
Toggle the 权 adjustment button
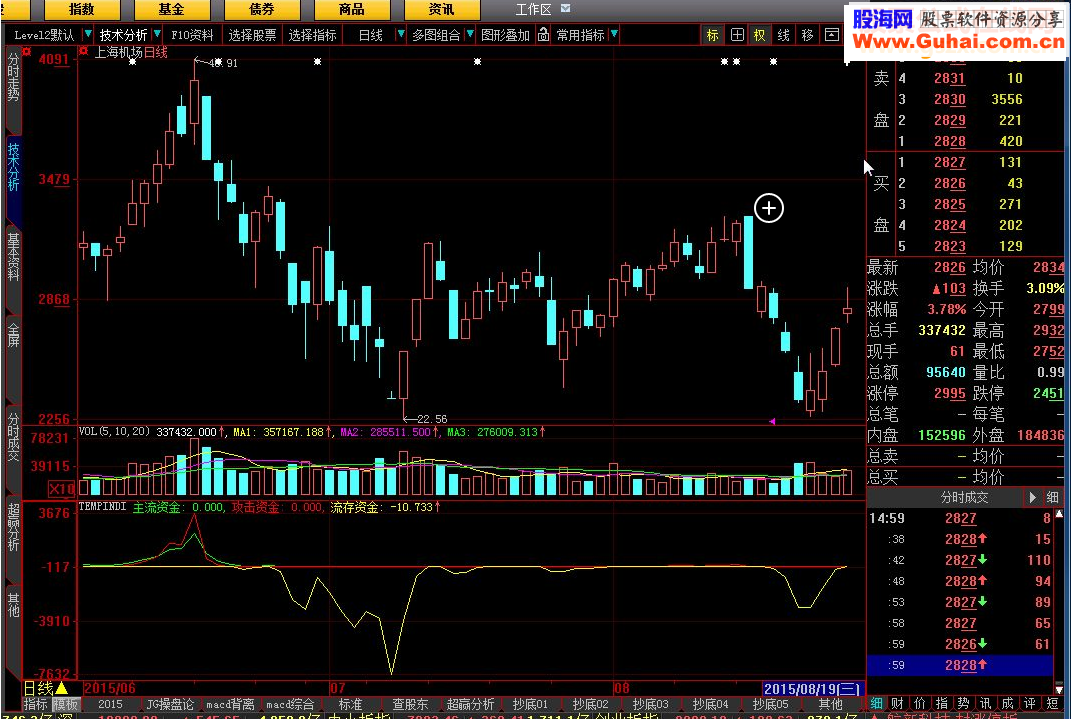click(x=760, y=35)
